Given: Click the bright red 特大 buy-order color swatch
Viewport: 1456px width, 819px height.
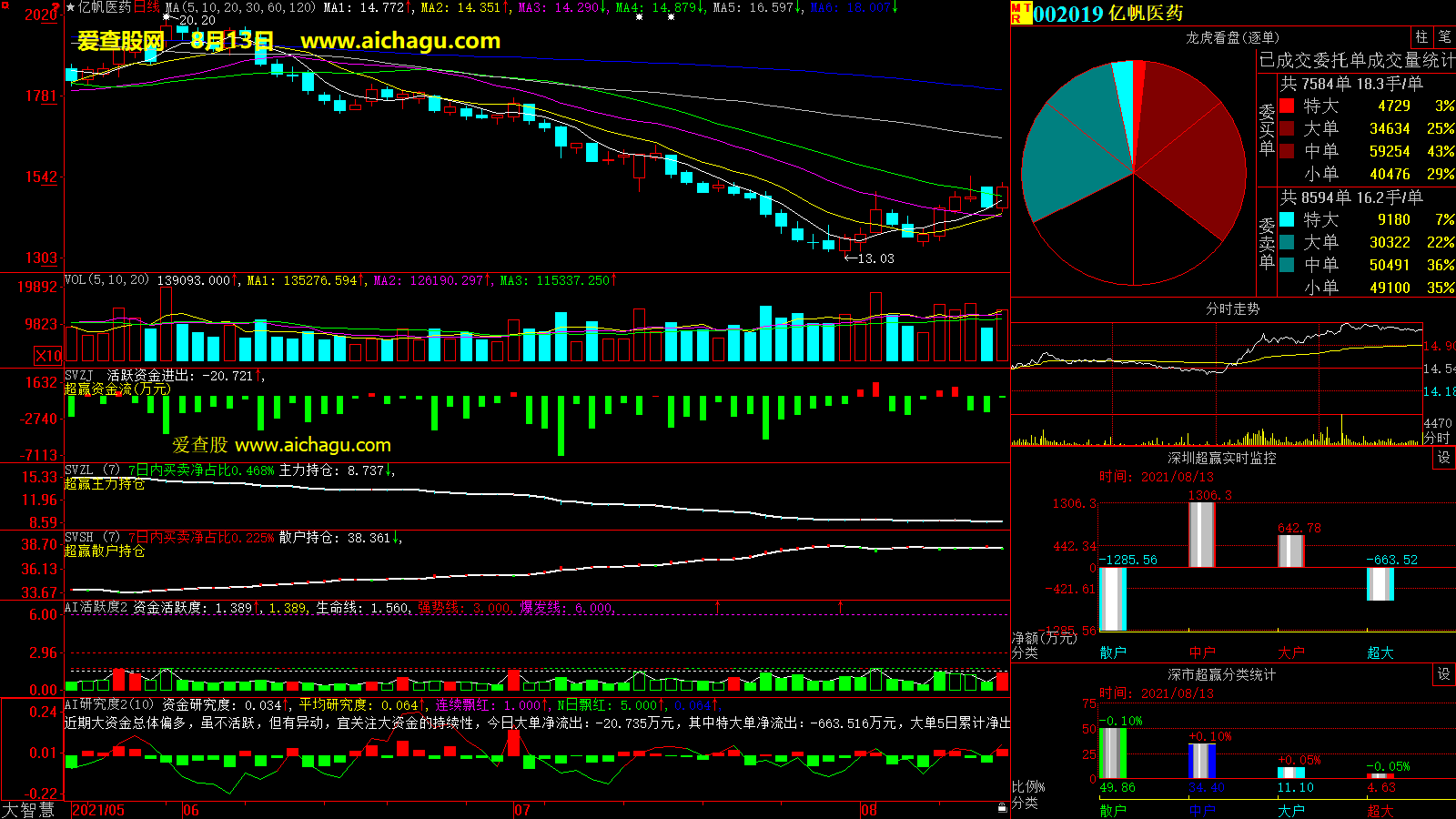Looking at the screenshot, I should (x=1287, y=106).
